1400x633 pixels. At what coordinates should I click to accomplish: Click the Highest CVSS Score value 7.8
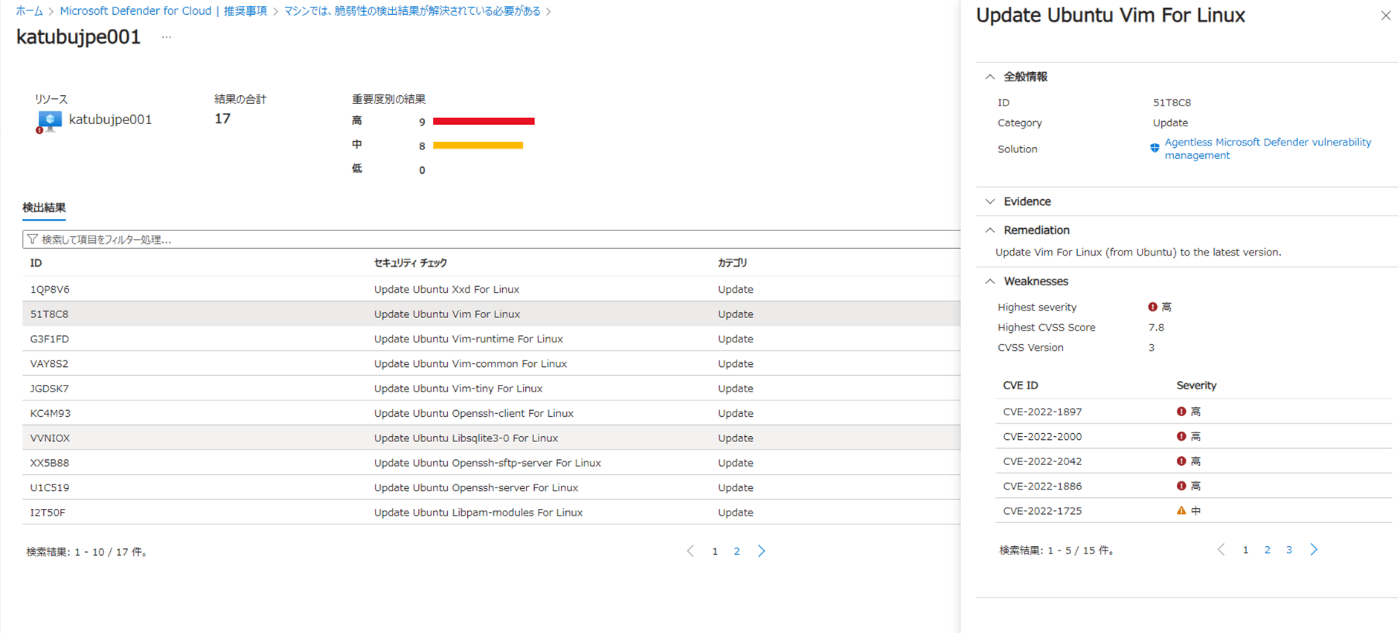click(x=1157, y=328)
